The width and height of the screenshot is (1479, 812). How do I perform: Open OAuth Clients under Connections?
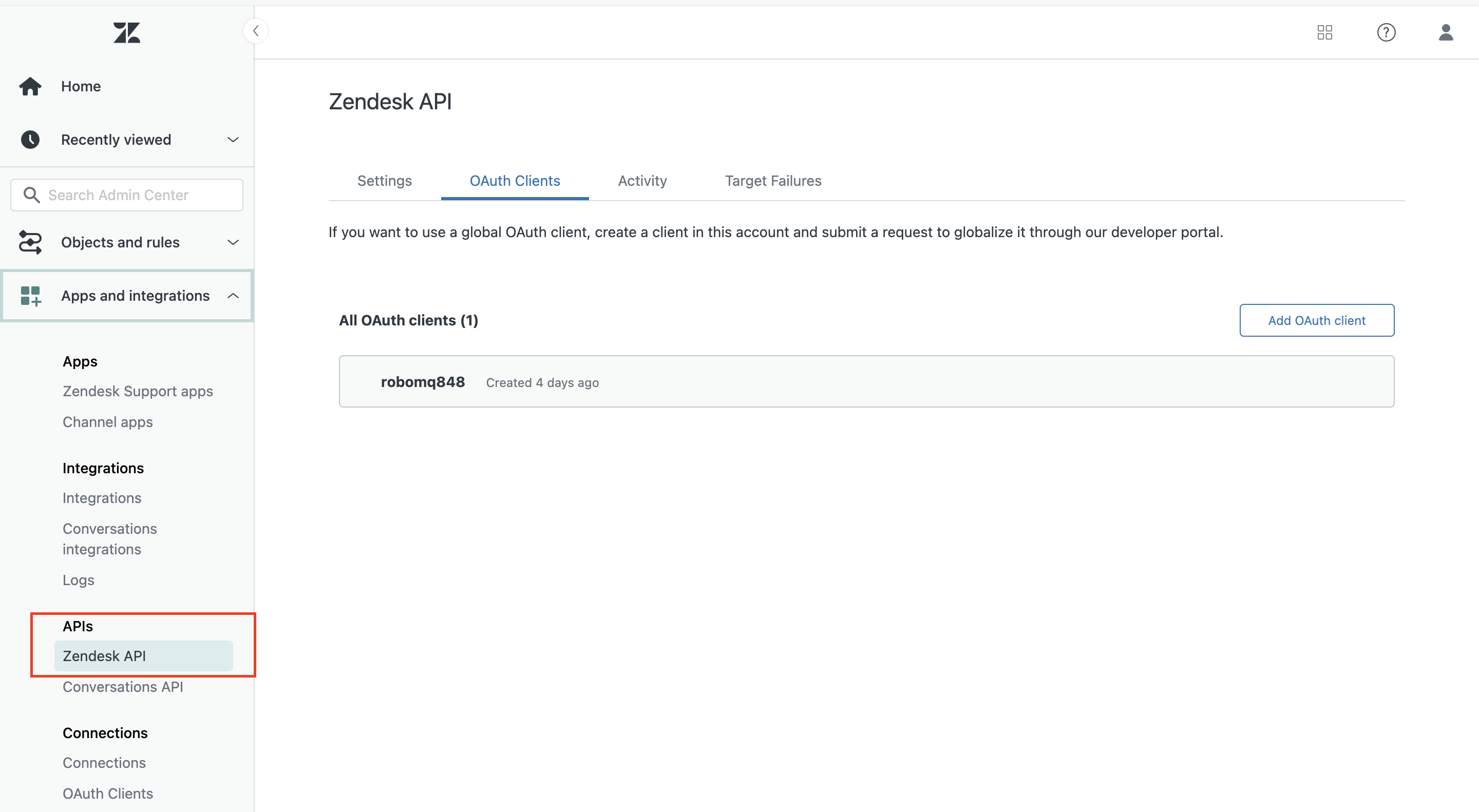tap(108, 793)
